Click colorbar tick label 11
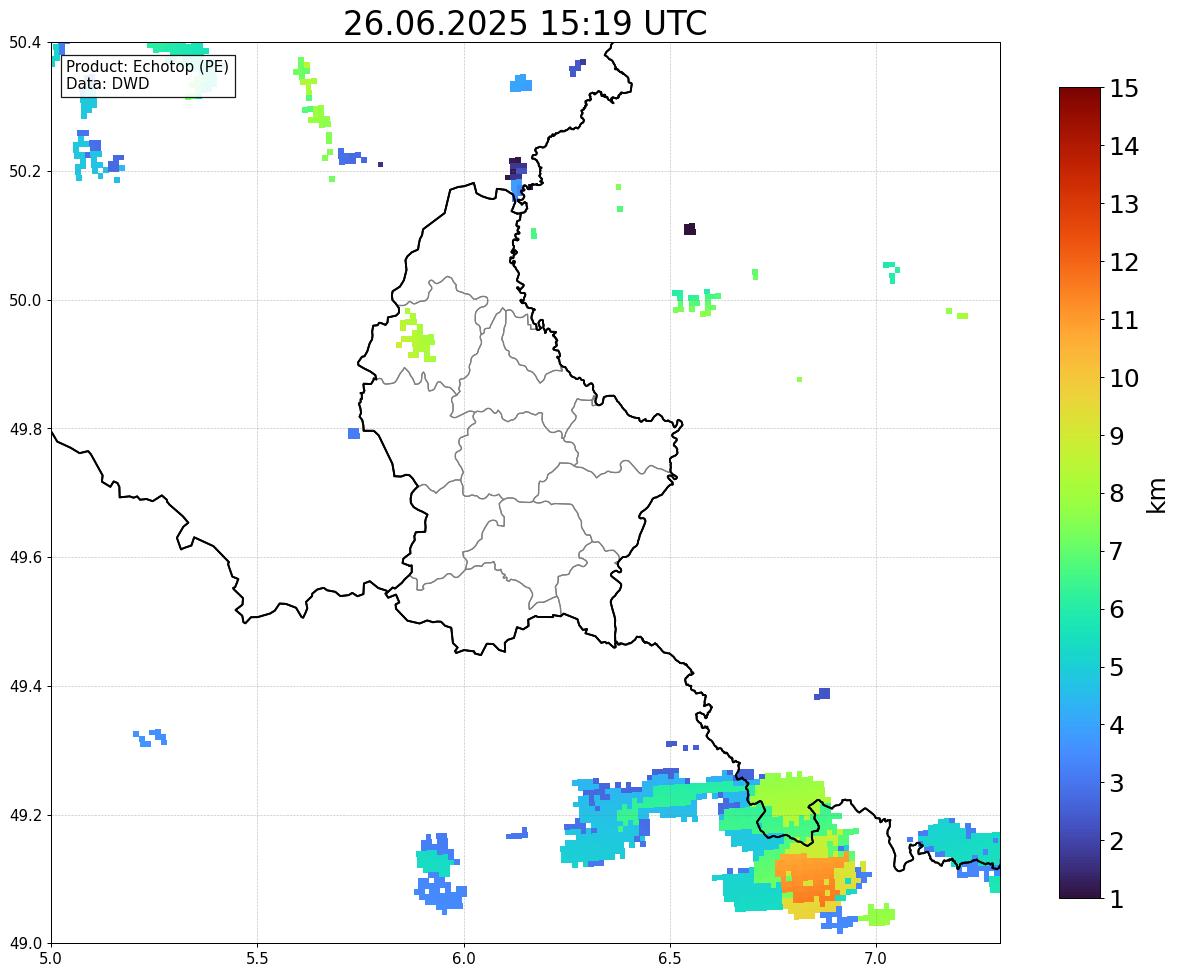 click(1124, 320)
